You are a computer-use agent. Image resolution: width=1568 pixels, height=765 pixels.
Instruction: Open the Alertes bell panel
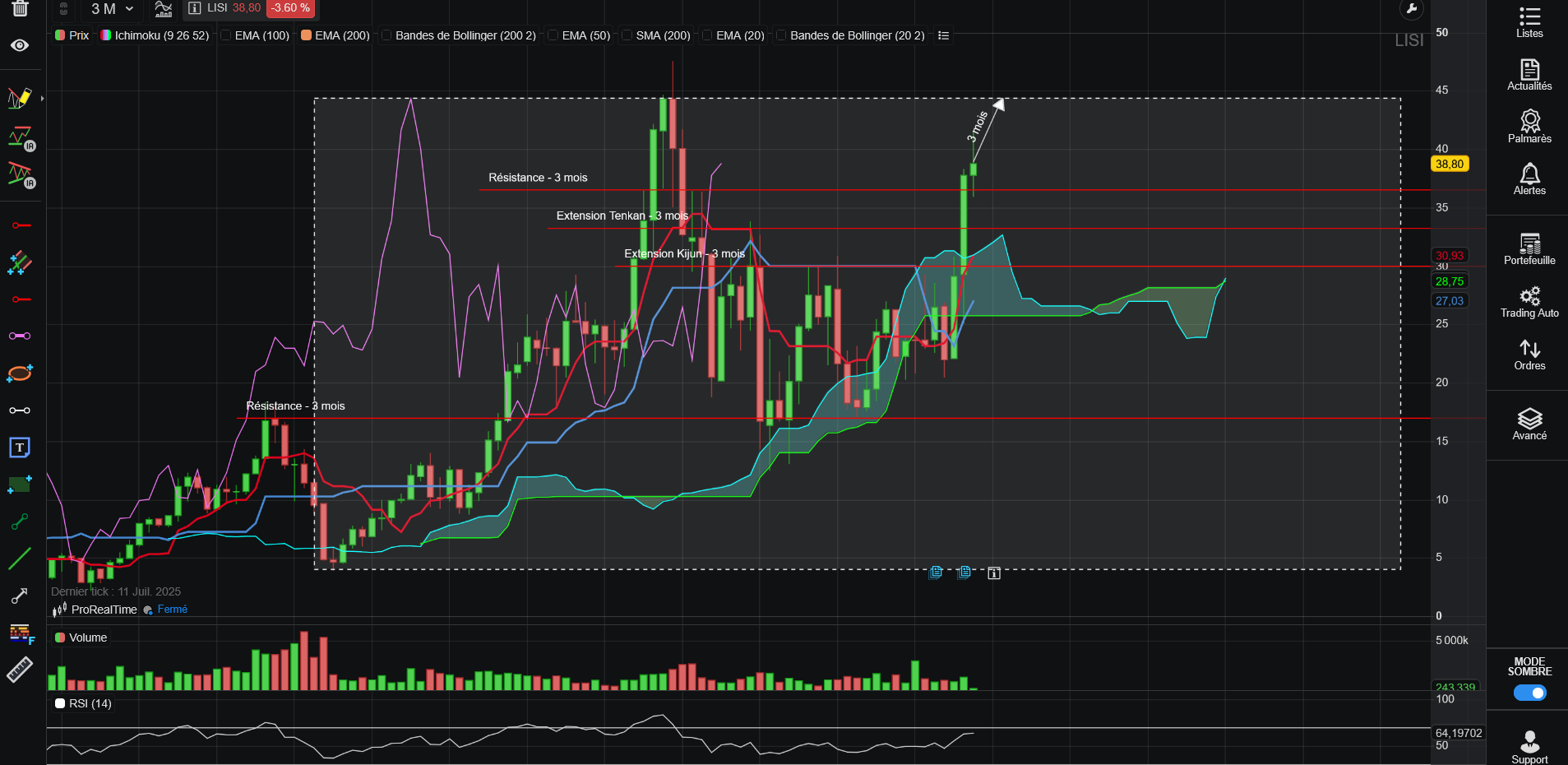[1529, 179]
